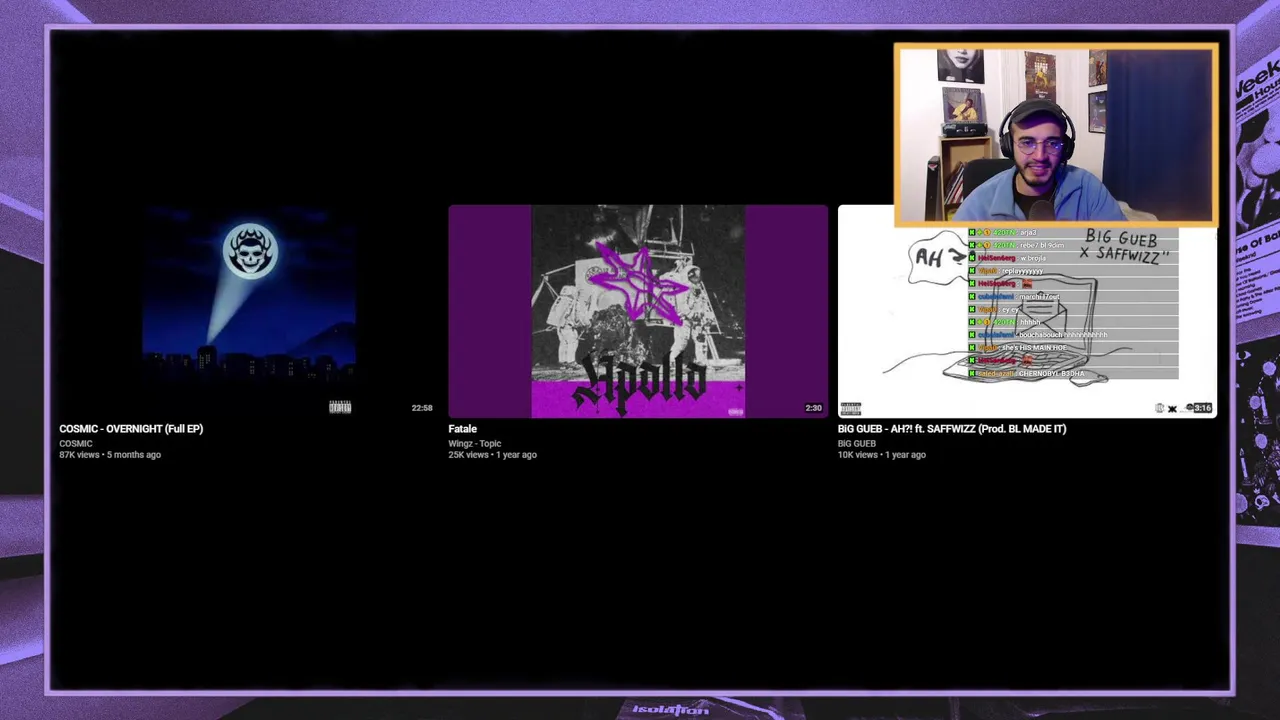
Task: Click '87K views • 5 months ago' text
Action: click(x=110, y=455)
